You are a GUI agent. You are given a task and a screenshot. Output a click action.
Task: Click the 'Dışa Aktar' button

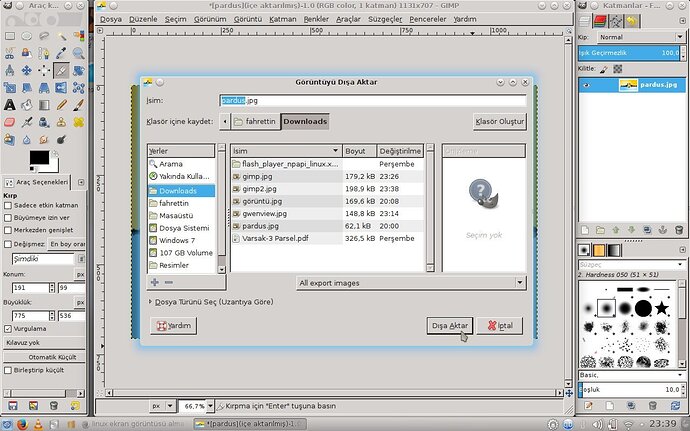(x=450, y=326)
